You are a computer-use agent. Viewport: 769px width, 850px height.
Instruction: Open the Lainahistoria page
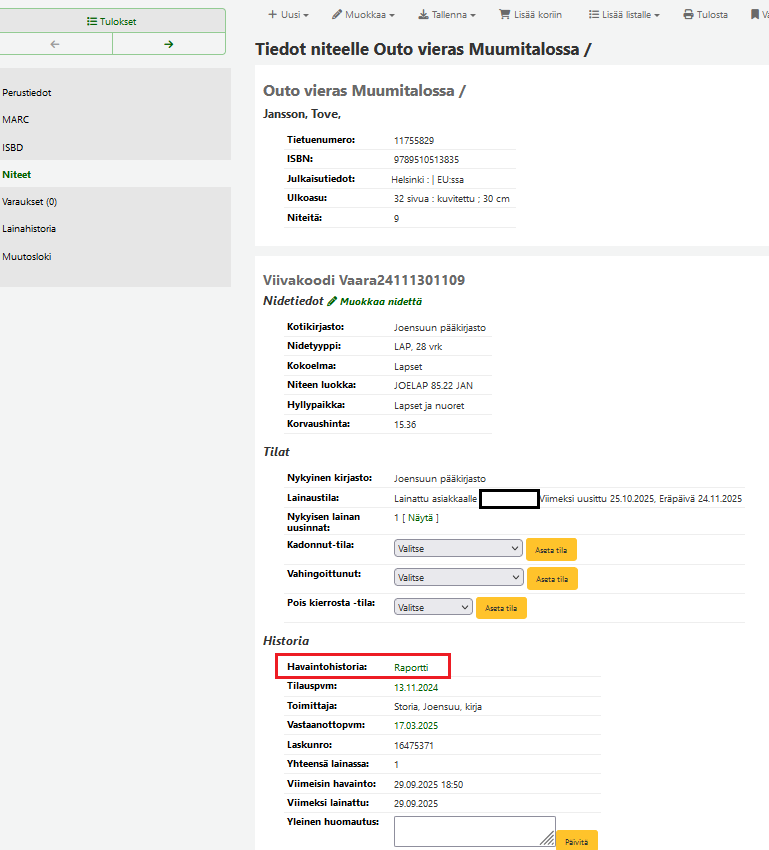click(x=29, y=229)
